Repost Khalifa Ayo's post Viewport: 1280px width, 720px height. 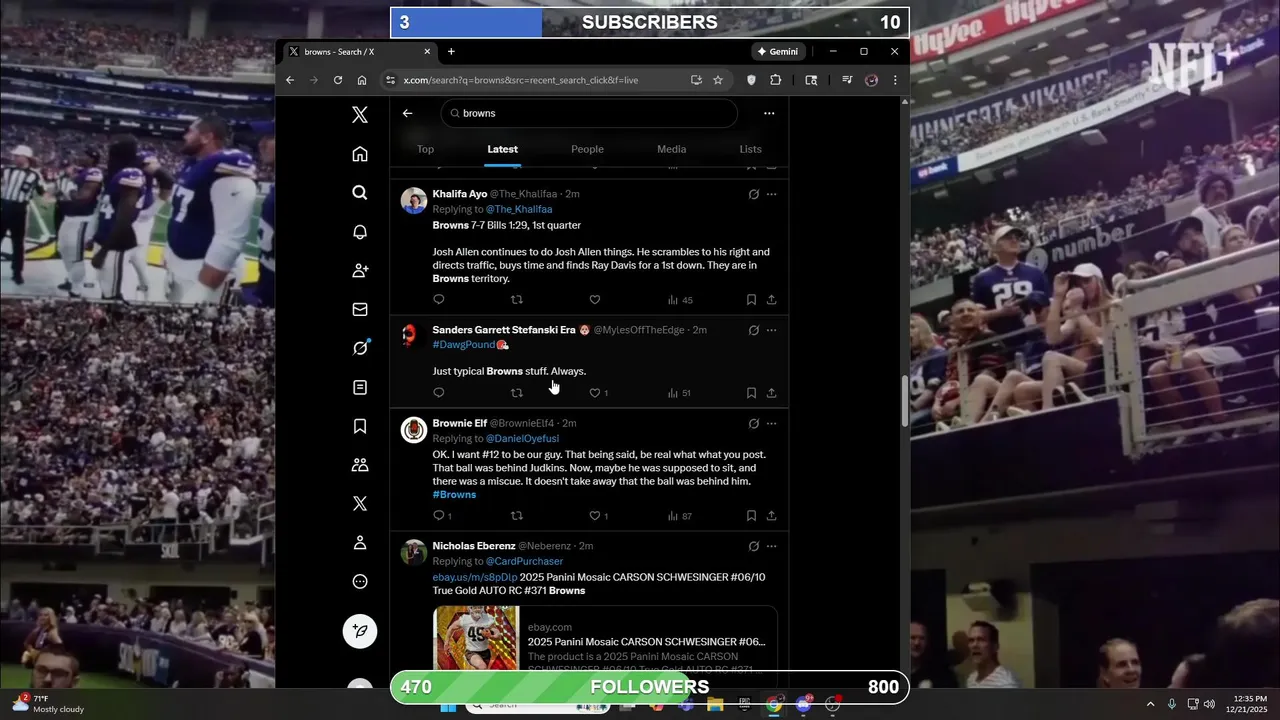coord(517,299)
